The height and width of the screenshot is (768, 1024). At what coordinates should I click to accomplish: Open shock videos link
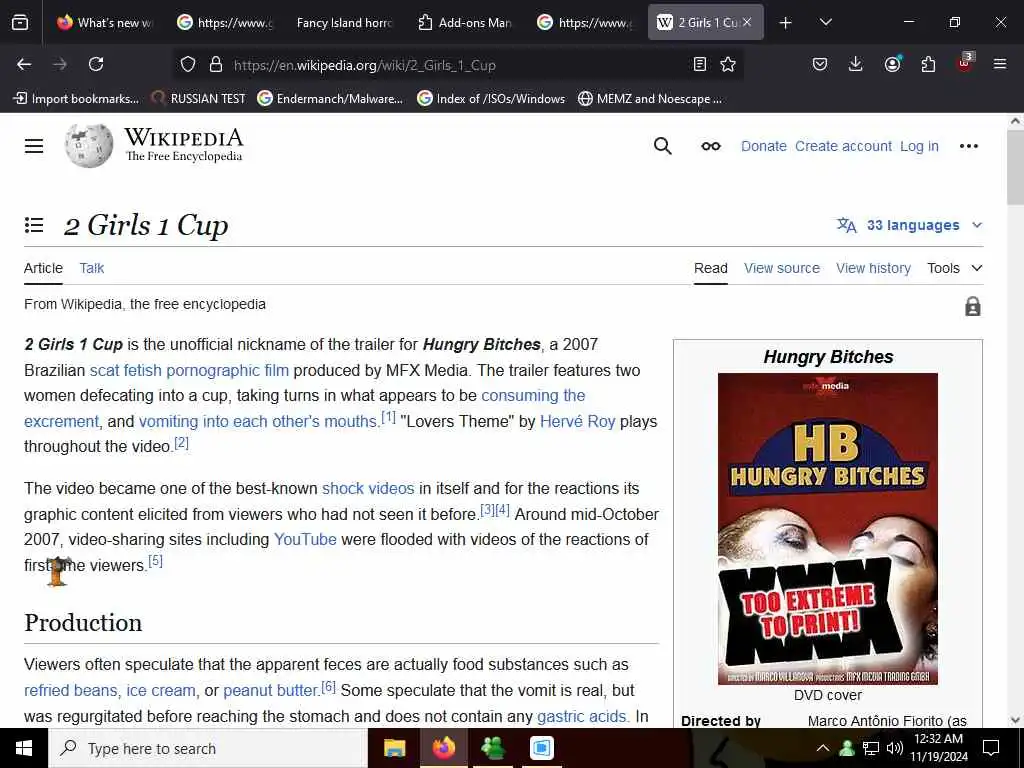tap(368, 488)
